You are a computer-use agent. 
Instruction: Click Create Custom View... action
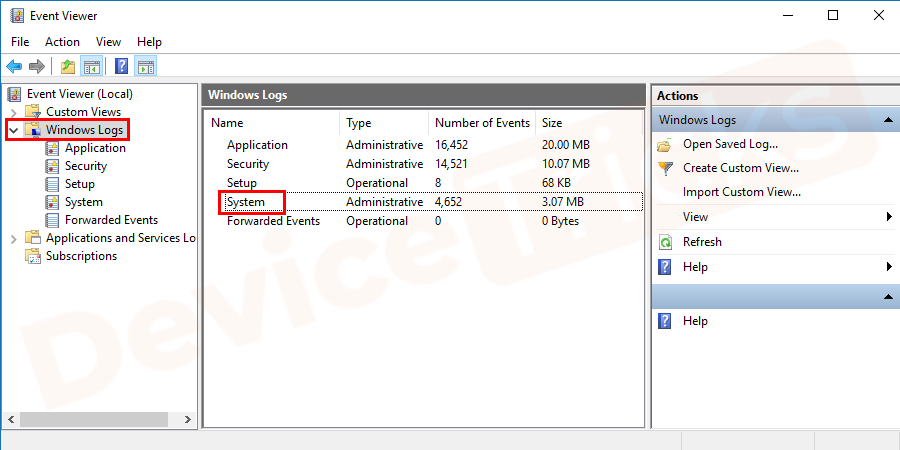pos(740,168)
